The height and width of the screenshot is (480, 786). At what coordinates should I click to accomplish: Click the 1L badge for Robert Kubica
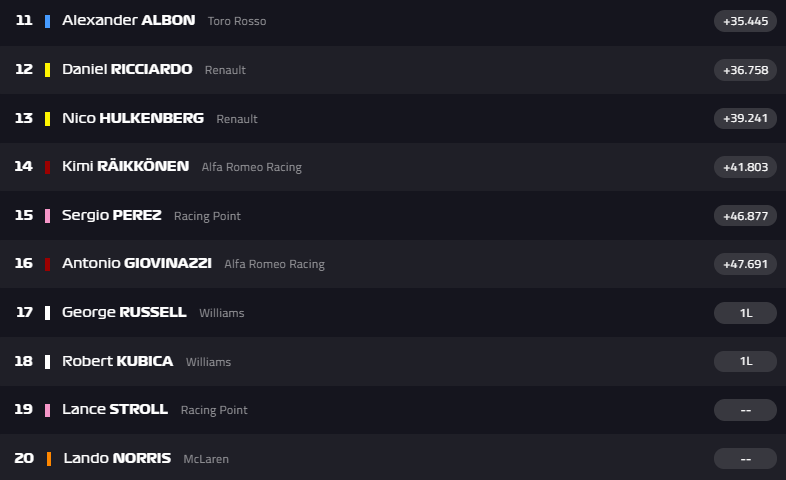click(x=745, y=361)
